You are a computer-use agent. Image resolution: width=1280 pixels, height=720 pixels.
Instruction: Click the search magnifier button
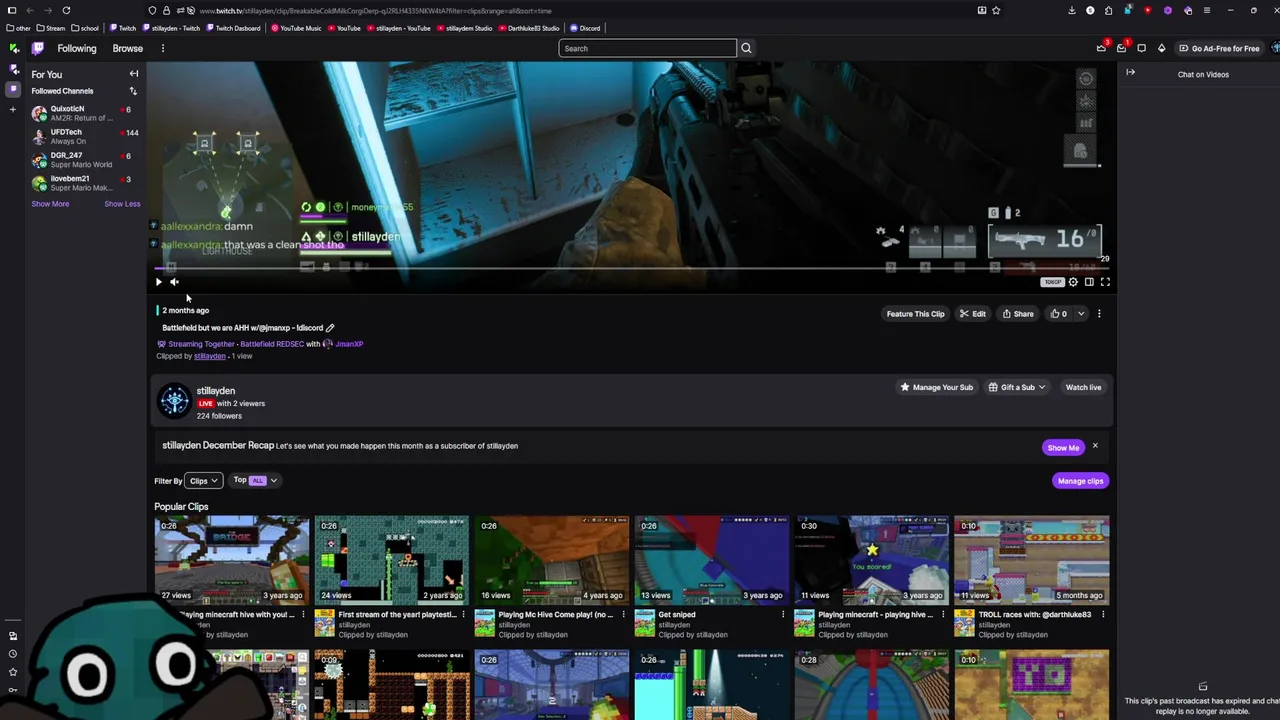pyautogui.click(x=746, y=48)
